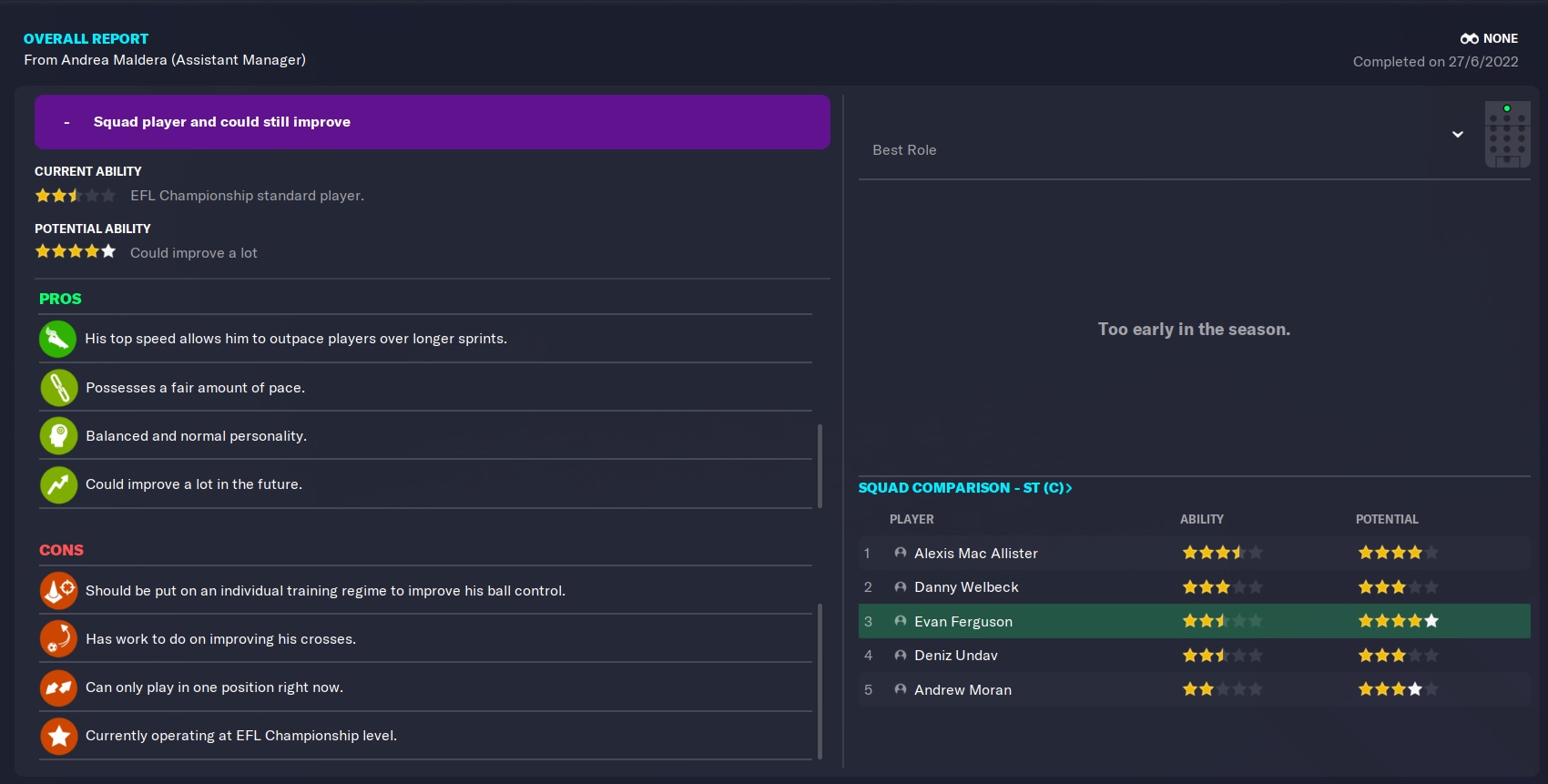The height and width of the screenshot is (784, 1548).
Task: Select Deniz Undav in squad comparison
Action: coord(956,656)
